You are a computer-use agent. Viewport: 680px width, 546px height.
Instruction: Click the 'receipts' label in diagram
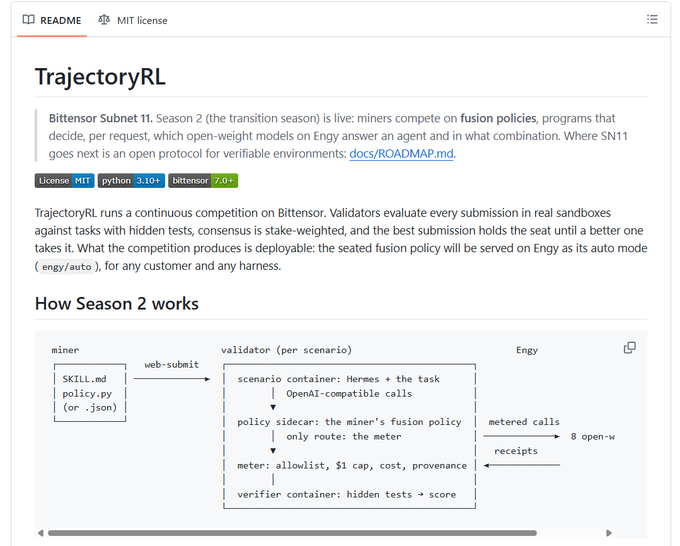pyautogui.click(x=516, y=451)
